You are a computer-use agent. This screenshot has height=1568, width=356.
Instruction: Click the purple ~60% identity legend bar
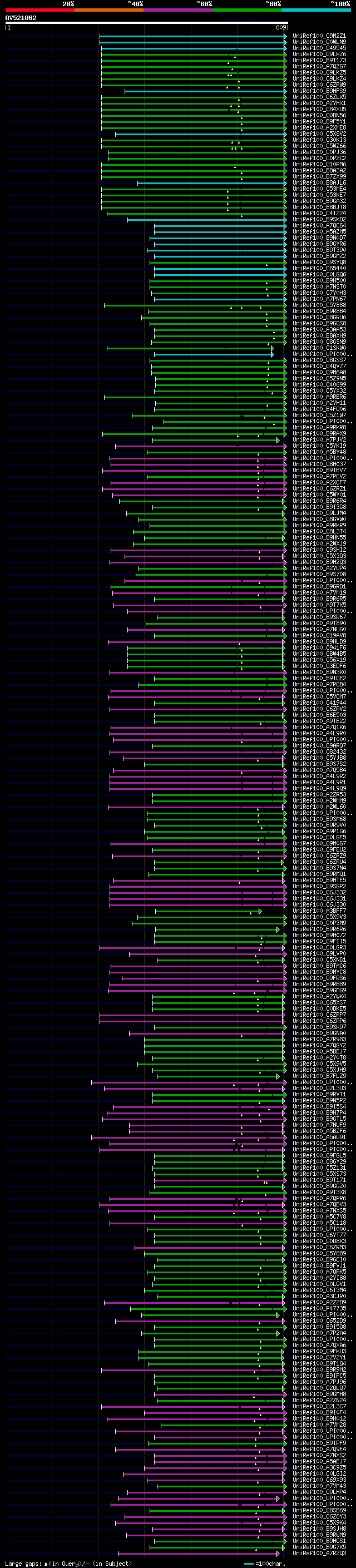click(179, 10)
